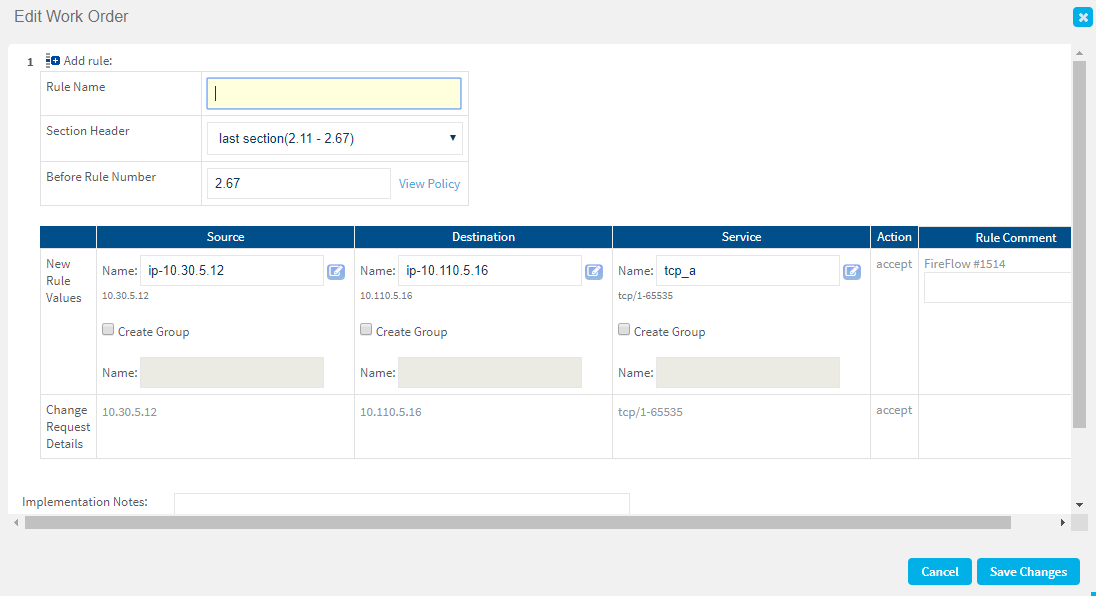
Task: Select the Source name field ip-10.30.5.12
Action: coord(232,271)
